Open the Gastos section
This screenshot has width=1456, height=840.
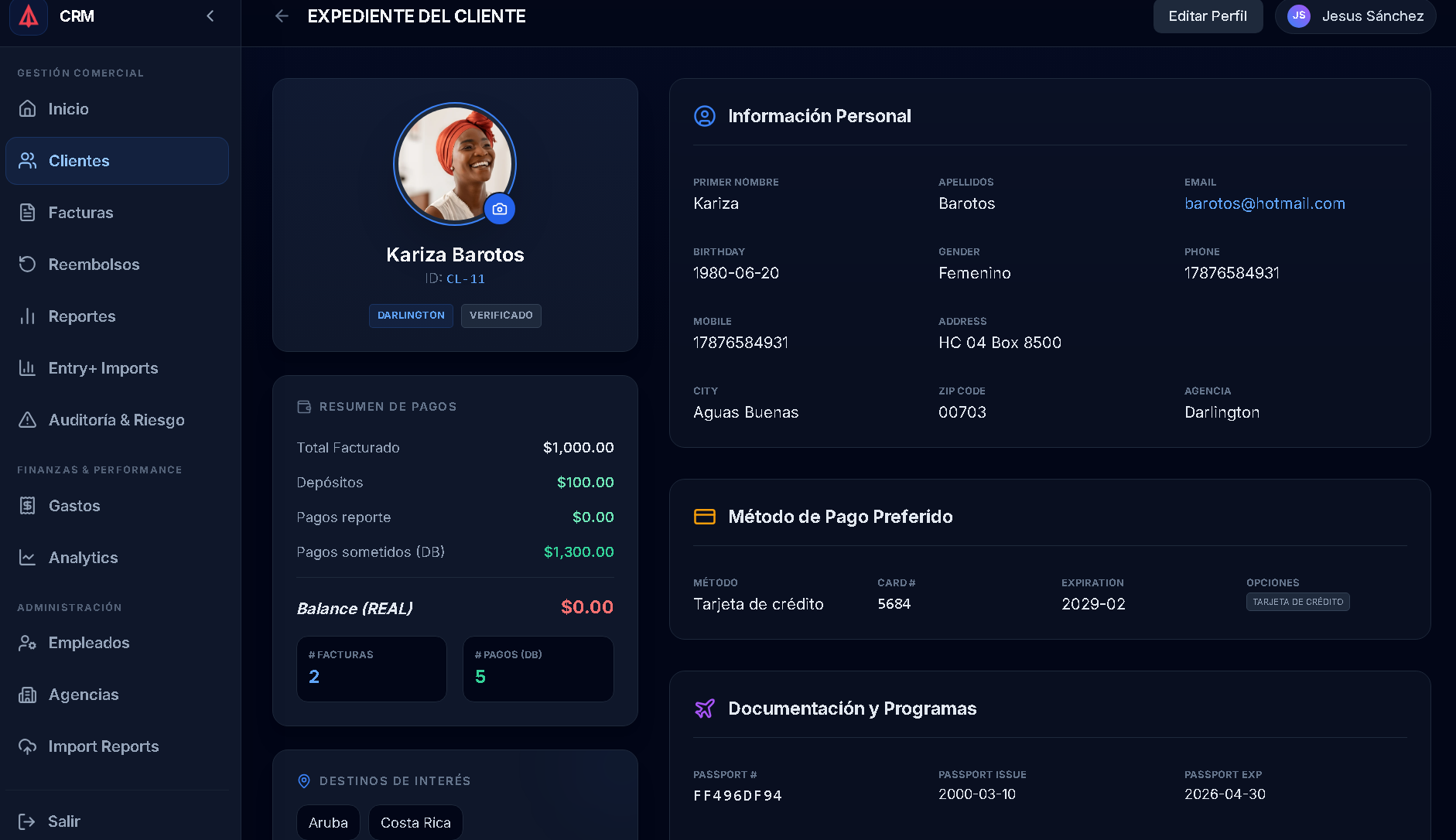point(117,506)
